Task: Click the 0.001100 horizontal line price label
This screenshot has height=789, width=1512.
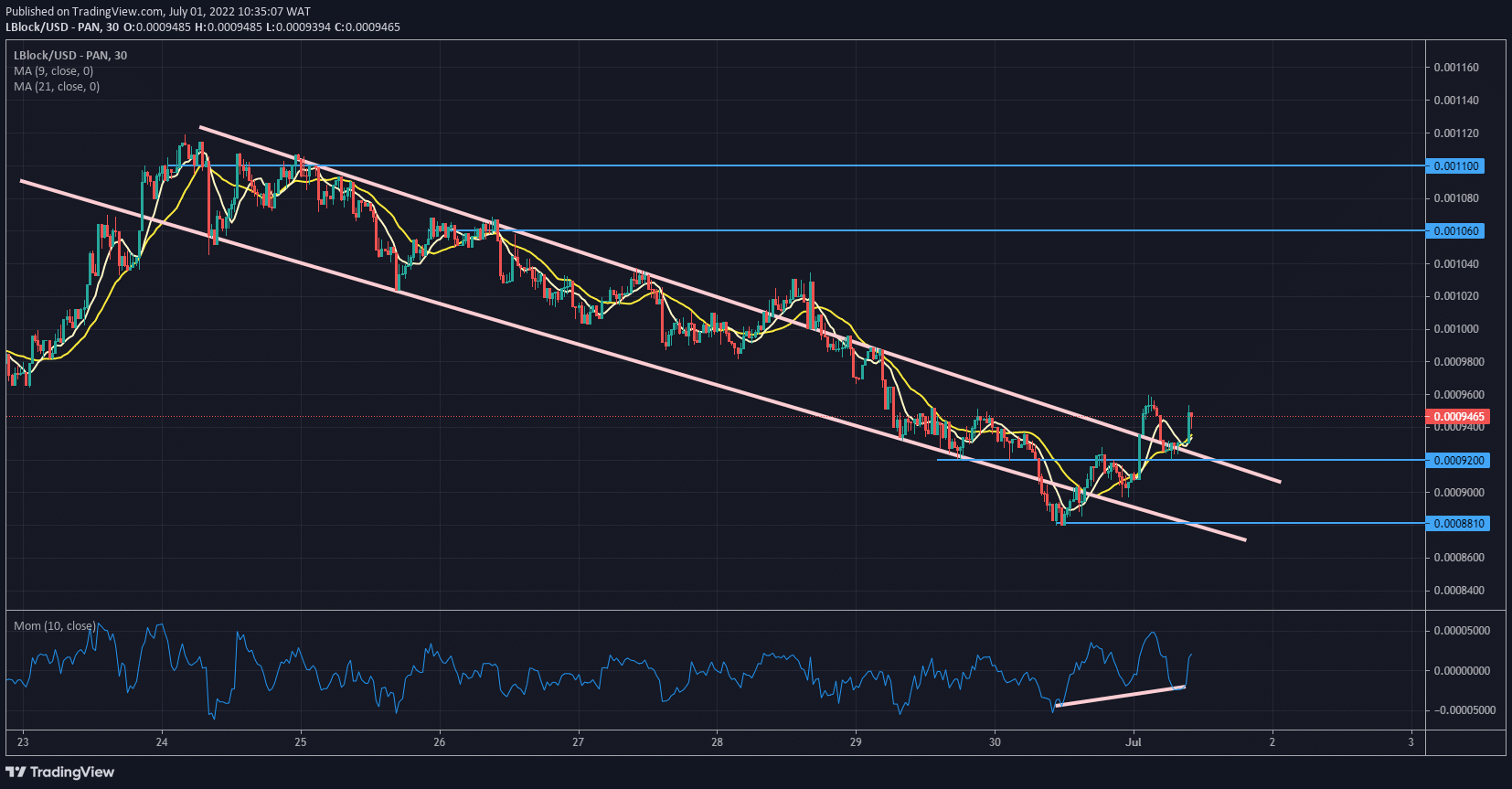Action: (x=1456, y=166)
